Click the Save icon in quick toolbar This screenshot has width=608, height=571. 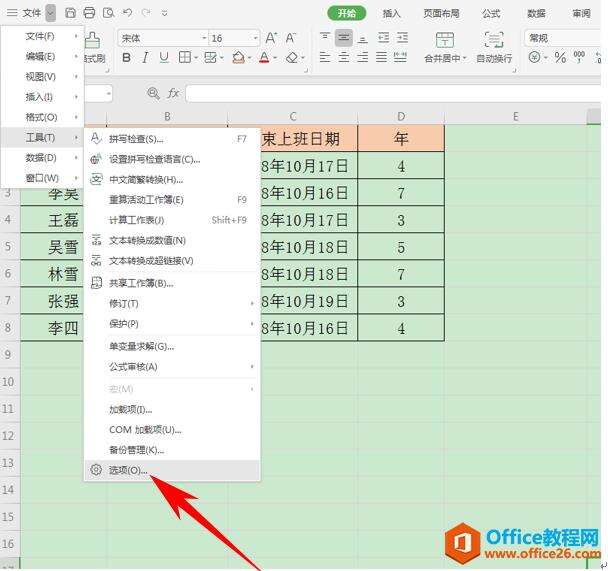(71, 13)
